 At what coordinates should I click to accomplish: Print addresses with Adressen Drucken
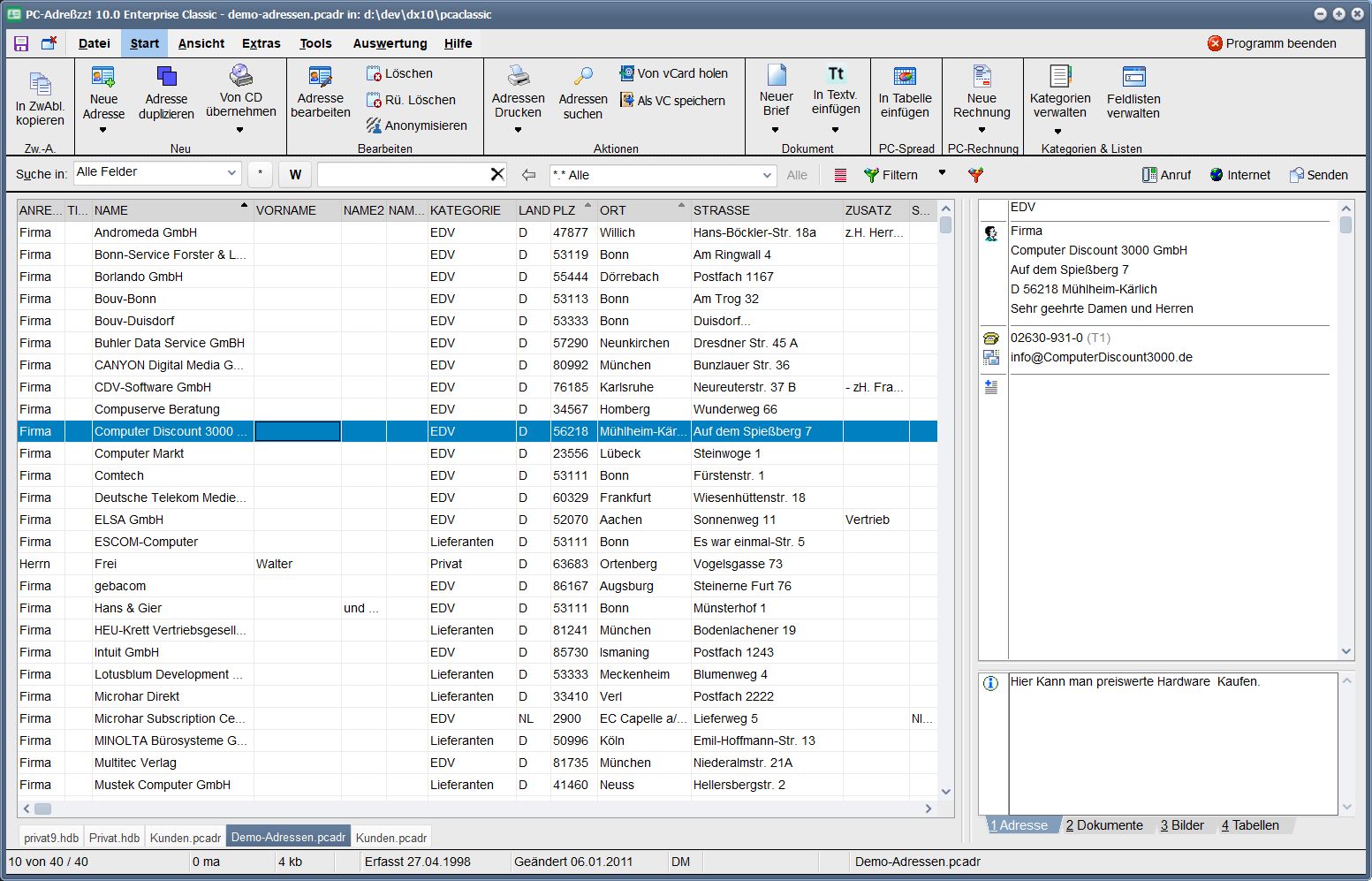(x=519, y=92)
